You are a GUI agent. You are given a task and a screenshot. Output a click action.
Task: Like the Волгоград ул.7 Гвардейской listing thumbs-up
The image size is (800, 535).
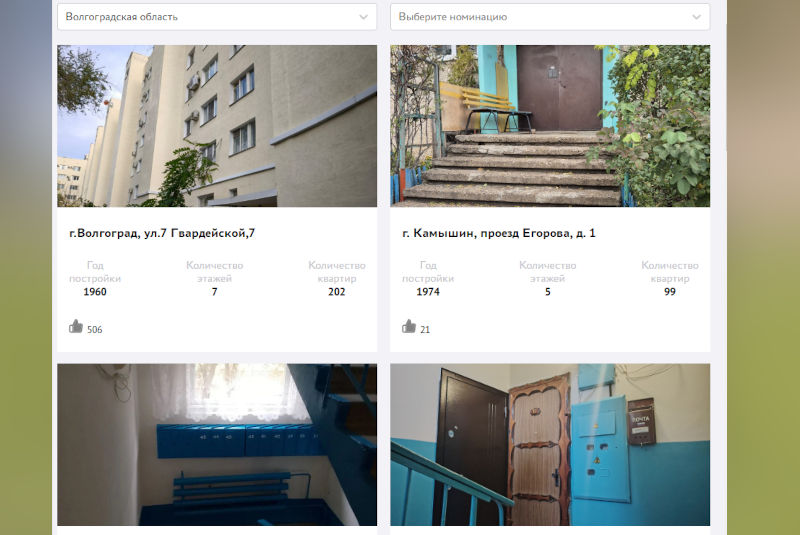click(x=76, y=326)
